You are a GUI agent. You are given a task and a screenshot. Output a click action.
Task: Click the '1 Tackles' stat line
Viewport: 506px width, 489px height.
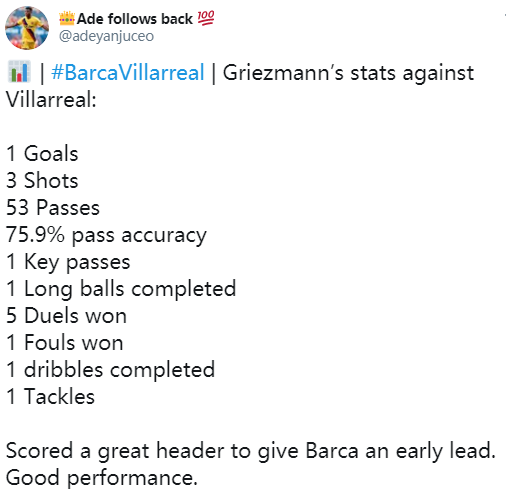(50, 397)
